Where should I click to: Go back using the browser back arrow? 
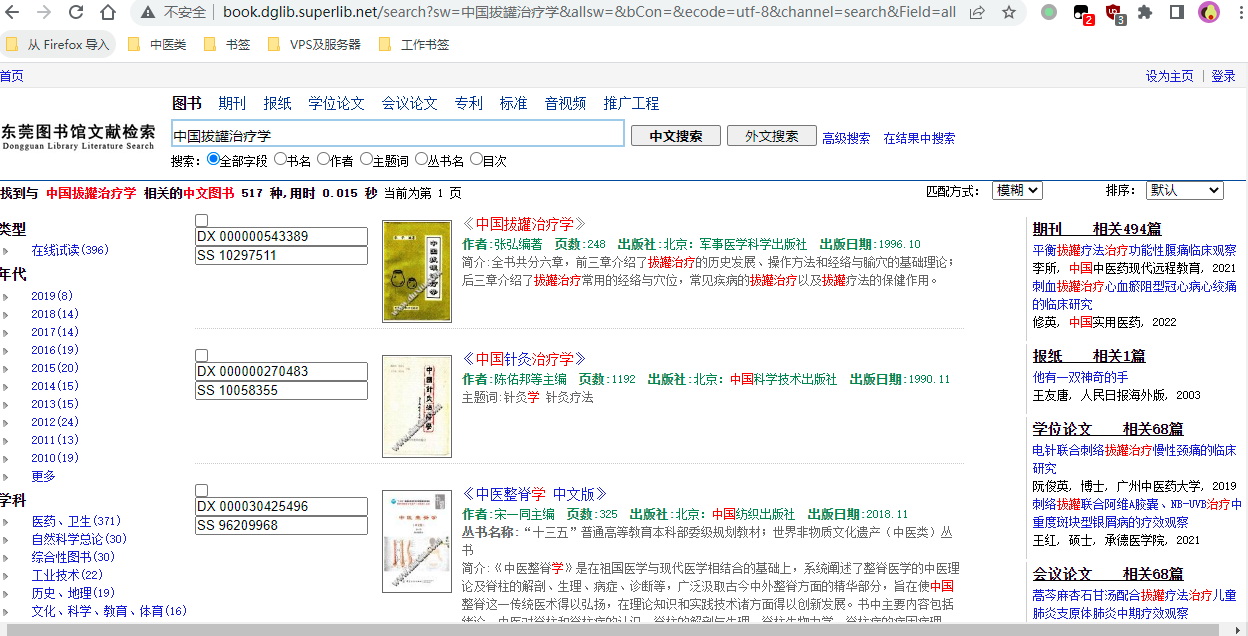13,13
